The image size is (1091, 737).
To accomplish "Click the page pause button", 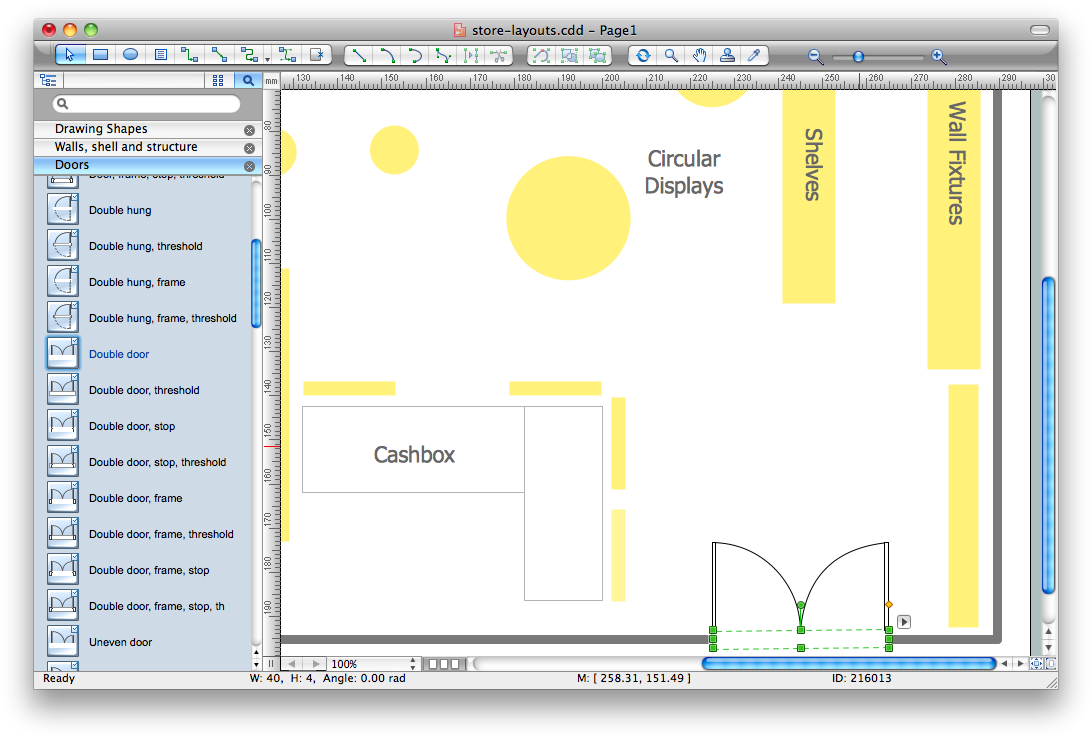I will tap(271, 664).
